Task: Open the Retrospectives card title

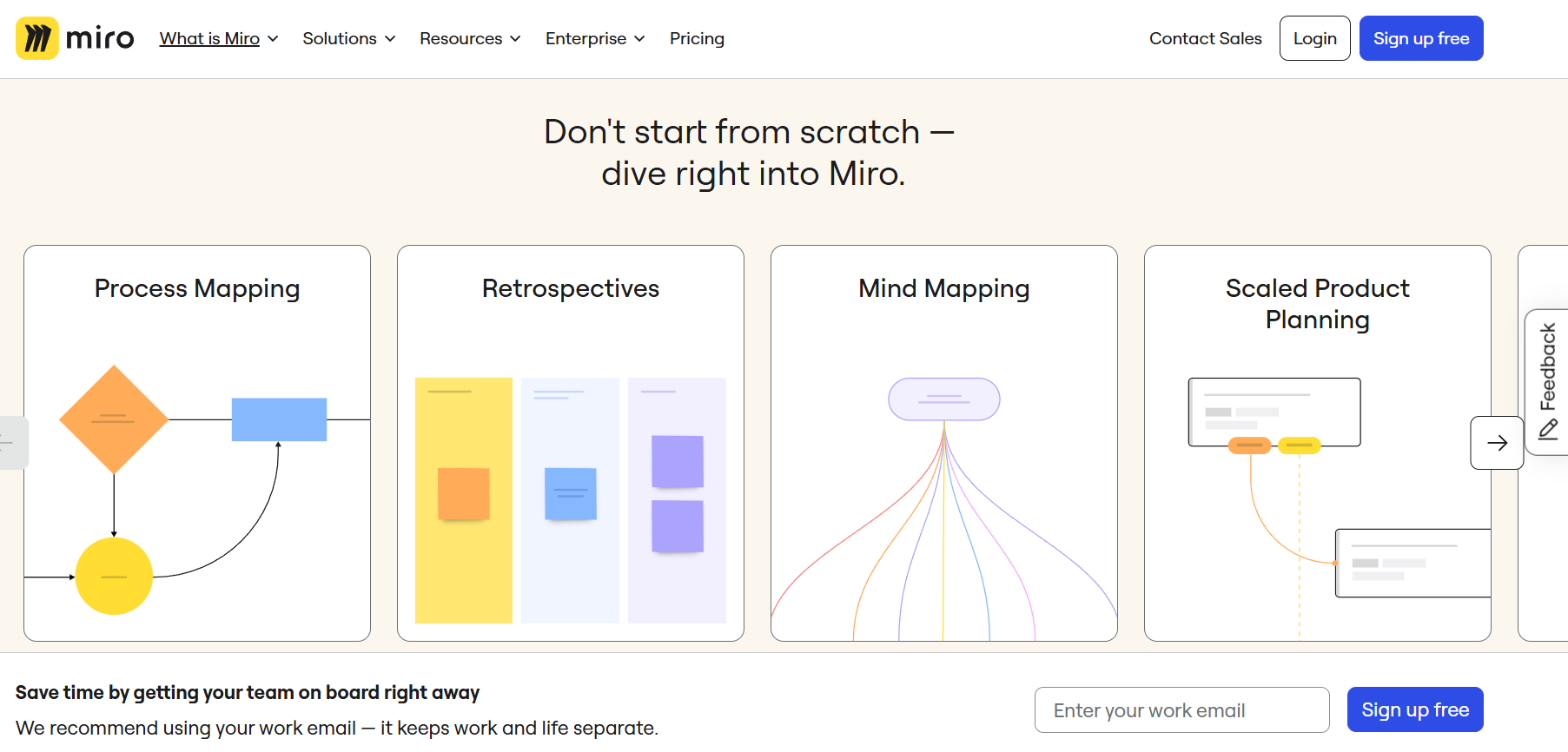Action: click(571, 288)
